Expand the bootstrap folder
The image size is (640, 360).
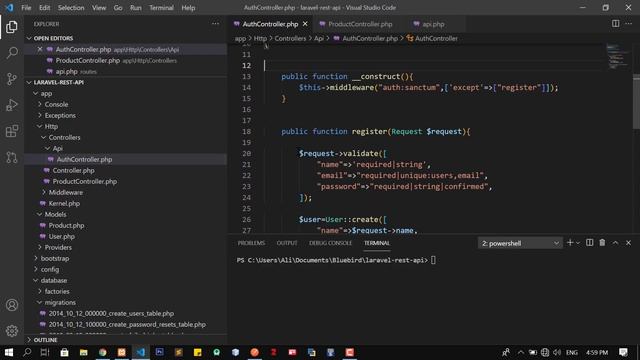pos(55,258)
